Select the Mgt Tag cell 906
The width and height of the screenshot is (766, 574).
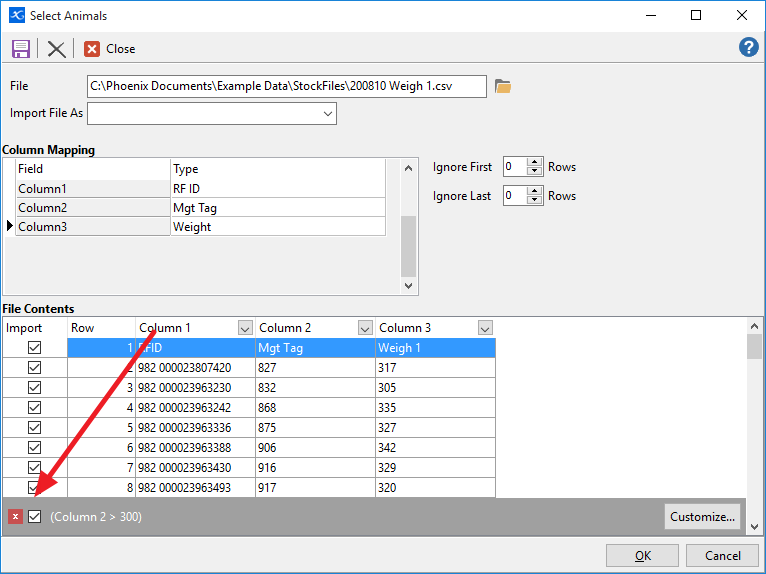[316, 448]
